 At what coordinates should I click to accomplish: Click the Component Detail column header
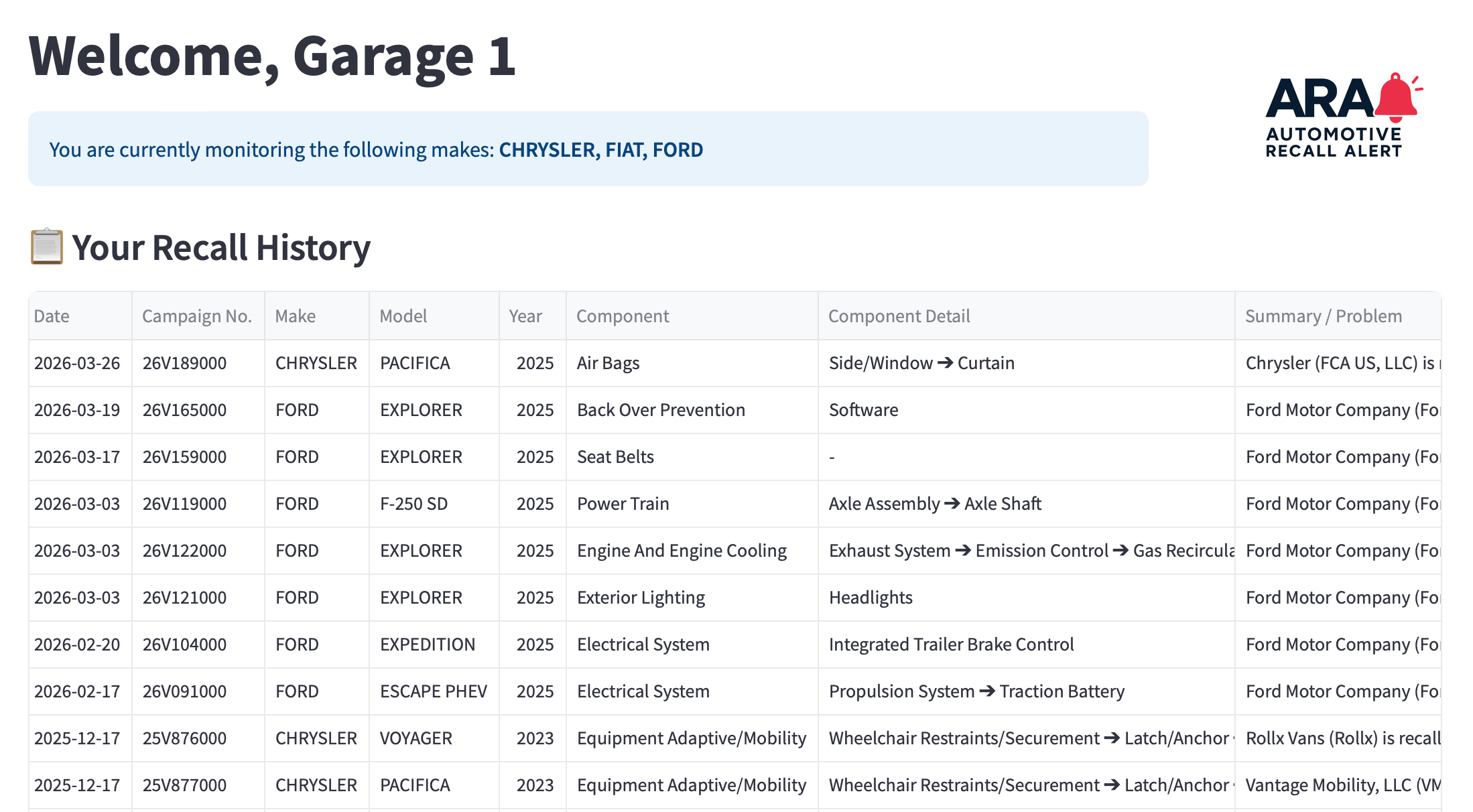click(x=1027, y=316)
